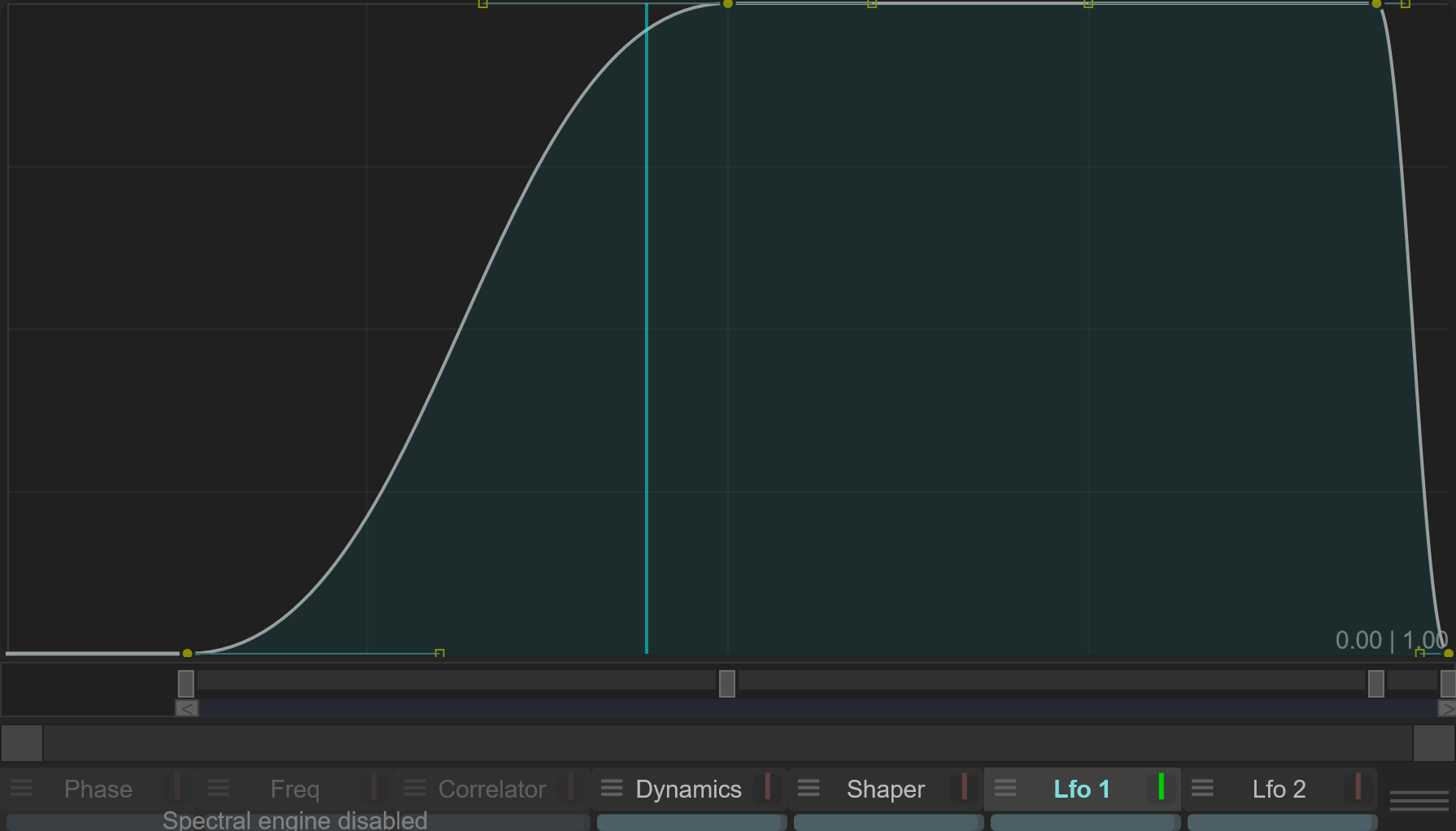Open the hamburger menu beside Dynamics
This screenshot has height=831, width=1456.
(x=612, y=788)
